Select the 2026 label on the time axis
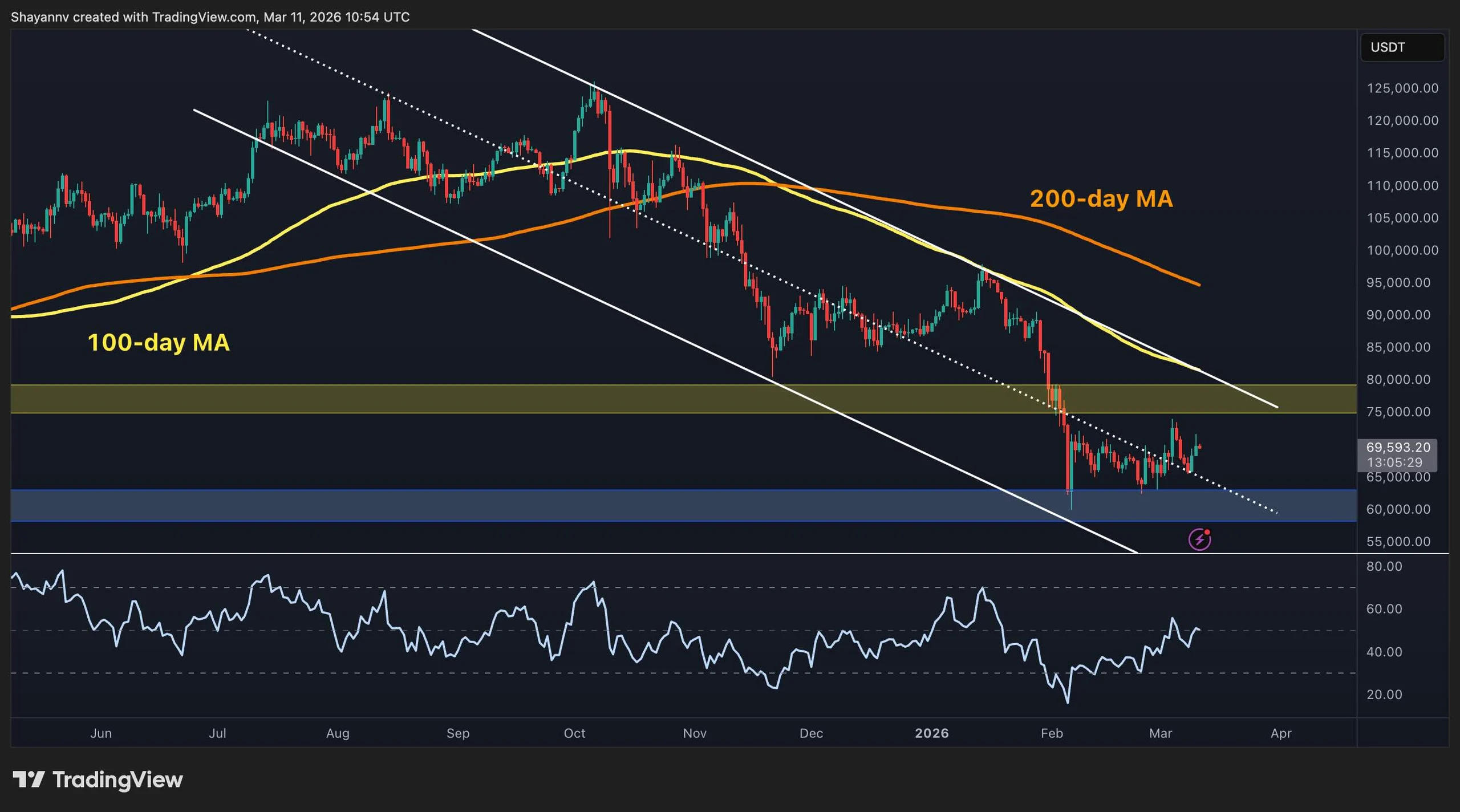1460x812 pixels. pos(933,734)
